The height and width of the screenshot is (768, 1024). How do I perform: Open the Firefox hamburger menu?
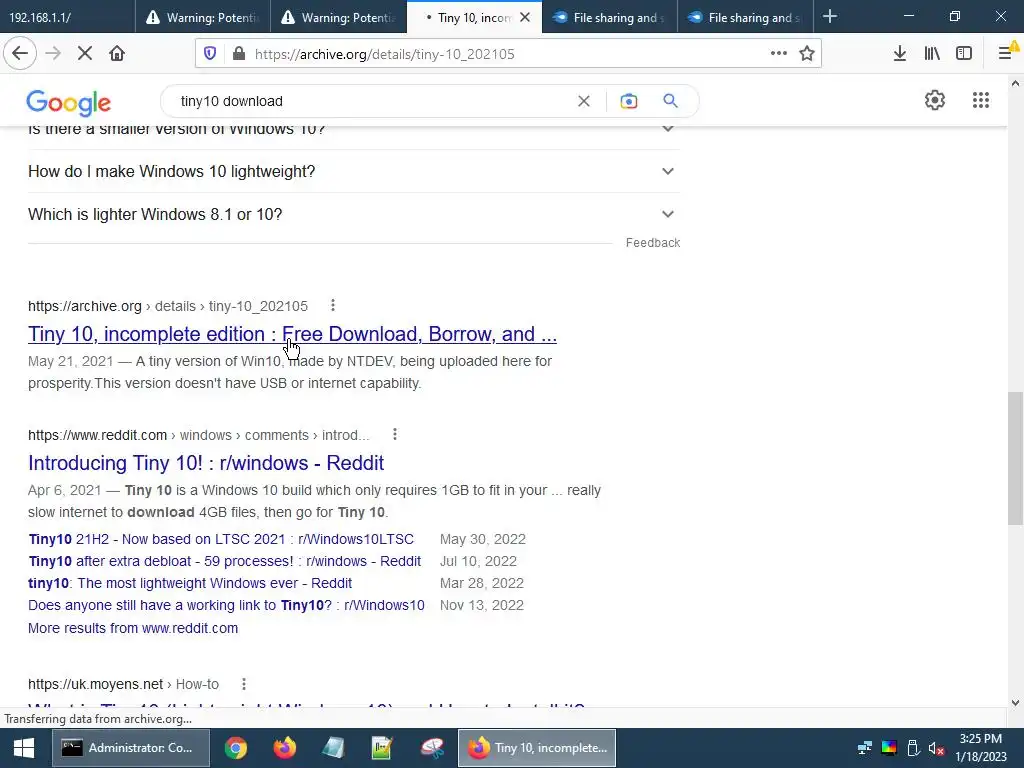(x=1005, y=54)
